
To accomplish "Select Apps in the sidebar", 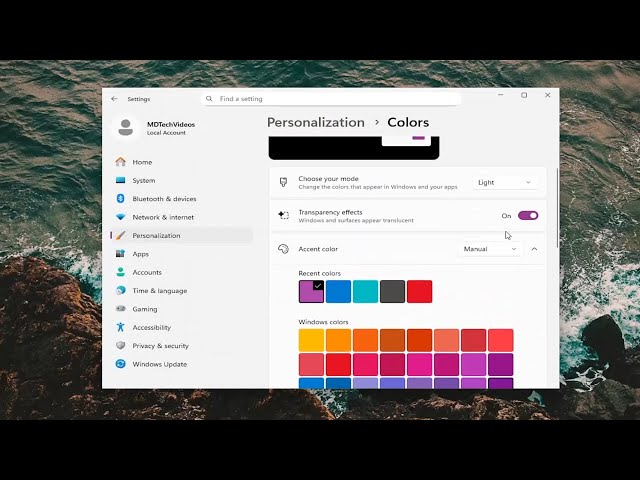I will (x=181, y=254).
